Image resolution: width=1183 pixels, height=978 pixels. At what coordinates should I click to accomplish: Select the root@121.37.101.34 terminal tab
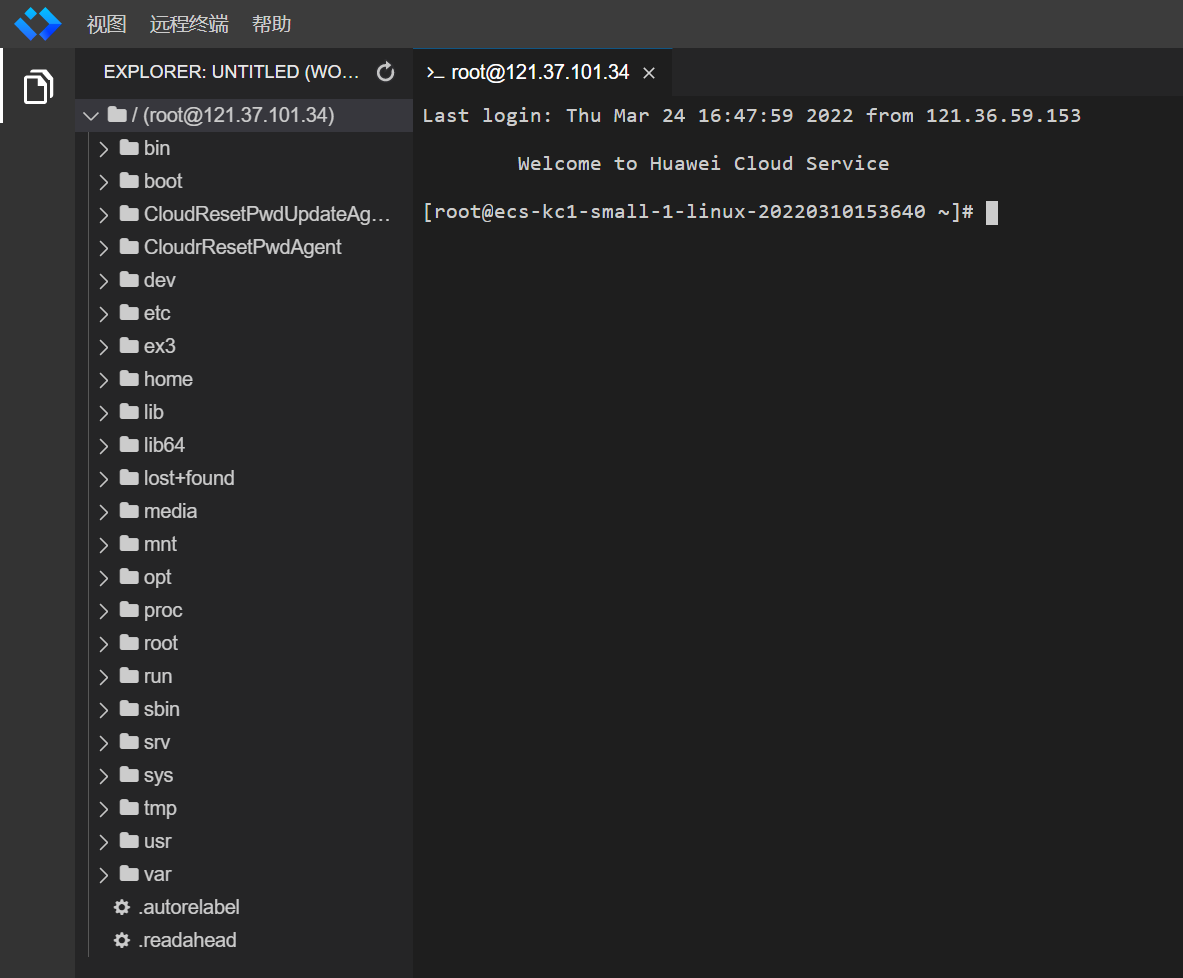click(542, 72)
